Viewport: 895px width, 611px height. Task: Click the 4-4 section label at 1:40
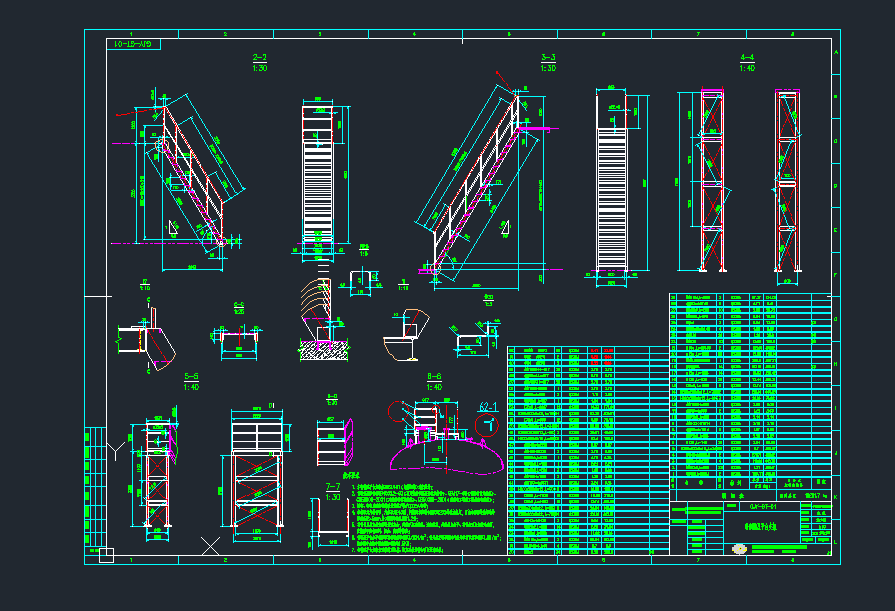747,63
